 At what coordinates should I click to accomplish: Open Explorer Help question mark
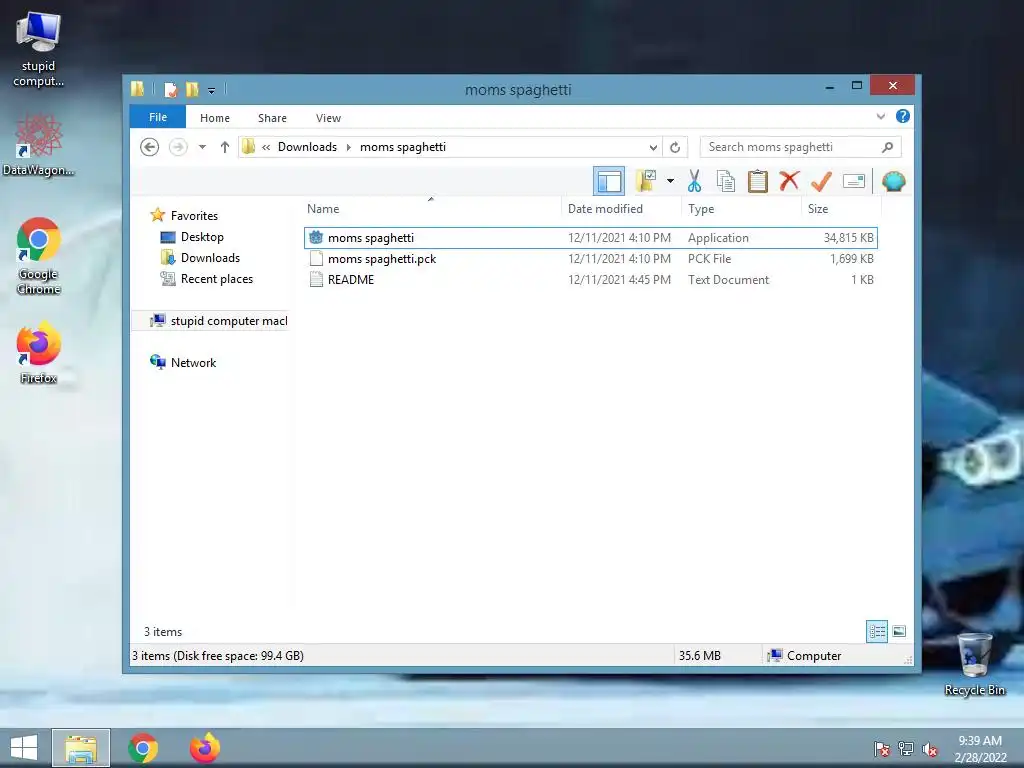point(903,116)
